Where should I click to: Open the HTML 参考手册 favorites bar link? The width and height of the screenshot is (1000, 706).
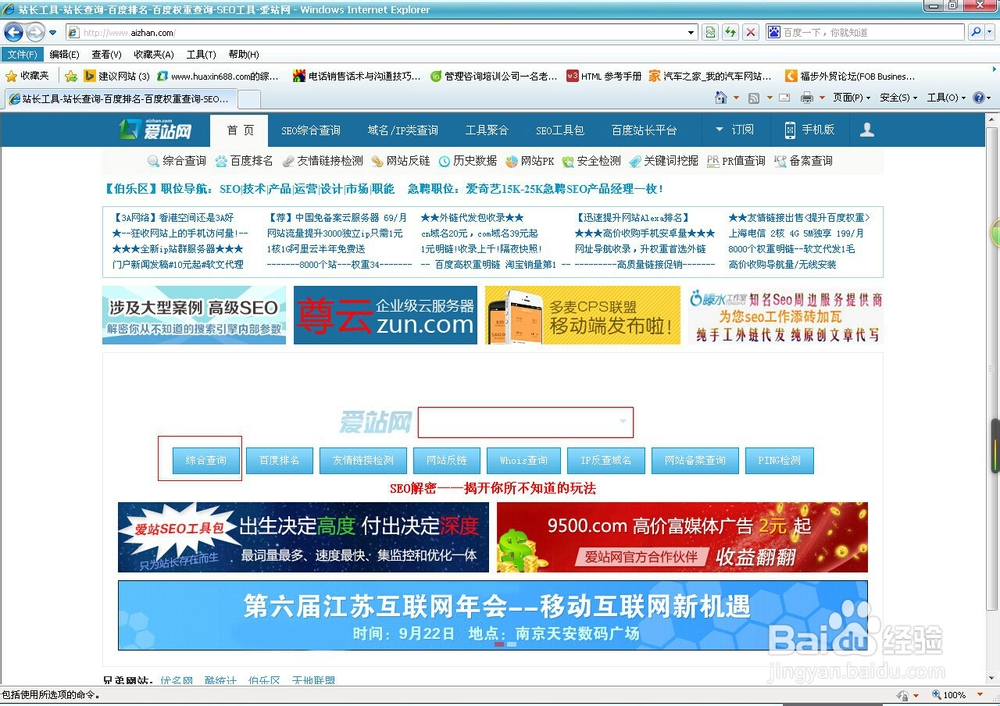point(604,76)
